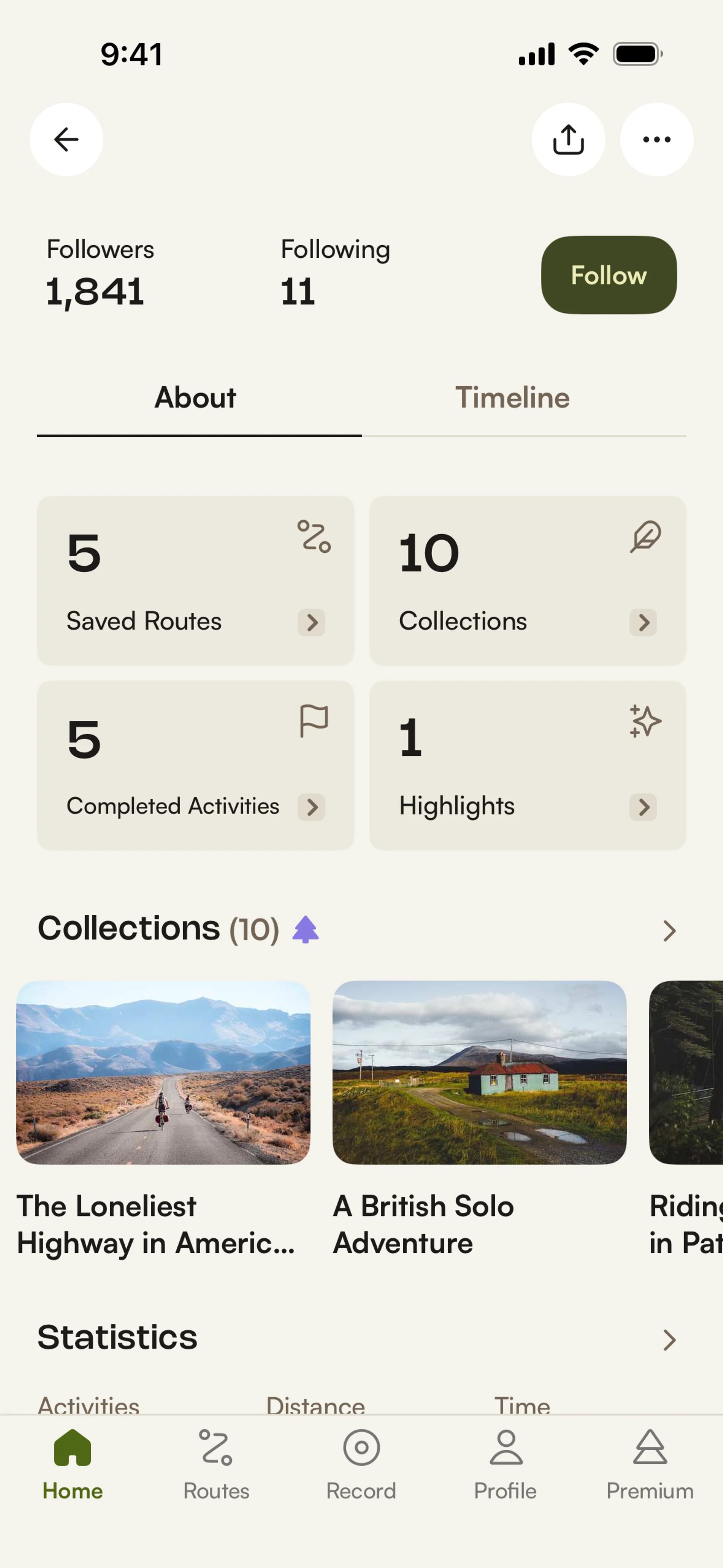
Task: Tap the Following count 11
Action: click(297, 292)
